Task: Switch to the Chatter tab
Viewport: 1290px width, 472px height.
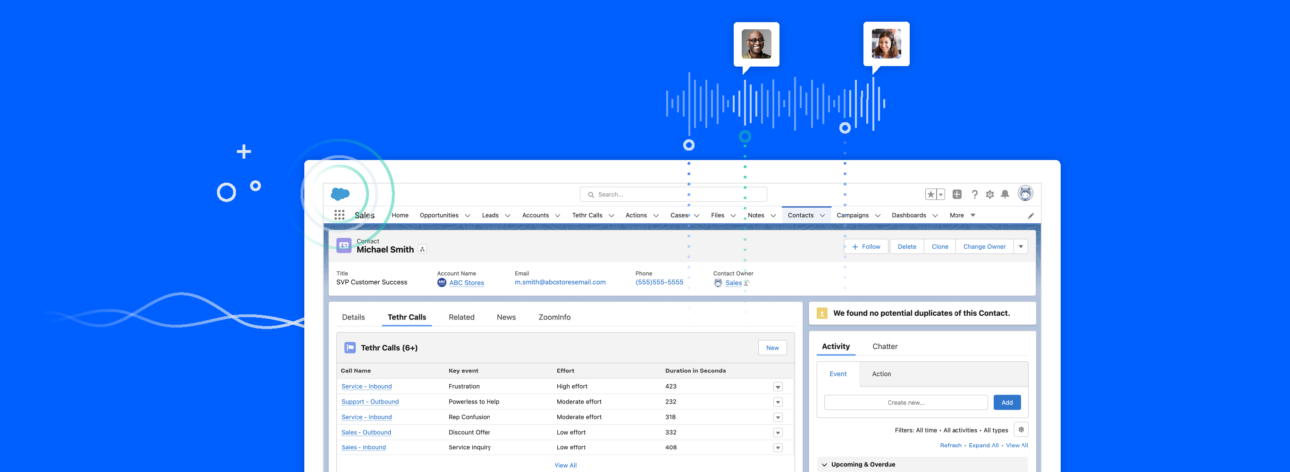Action: click(x=884, y=346)
